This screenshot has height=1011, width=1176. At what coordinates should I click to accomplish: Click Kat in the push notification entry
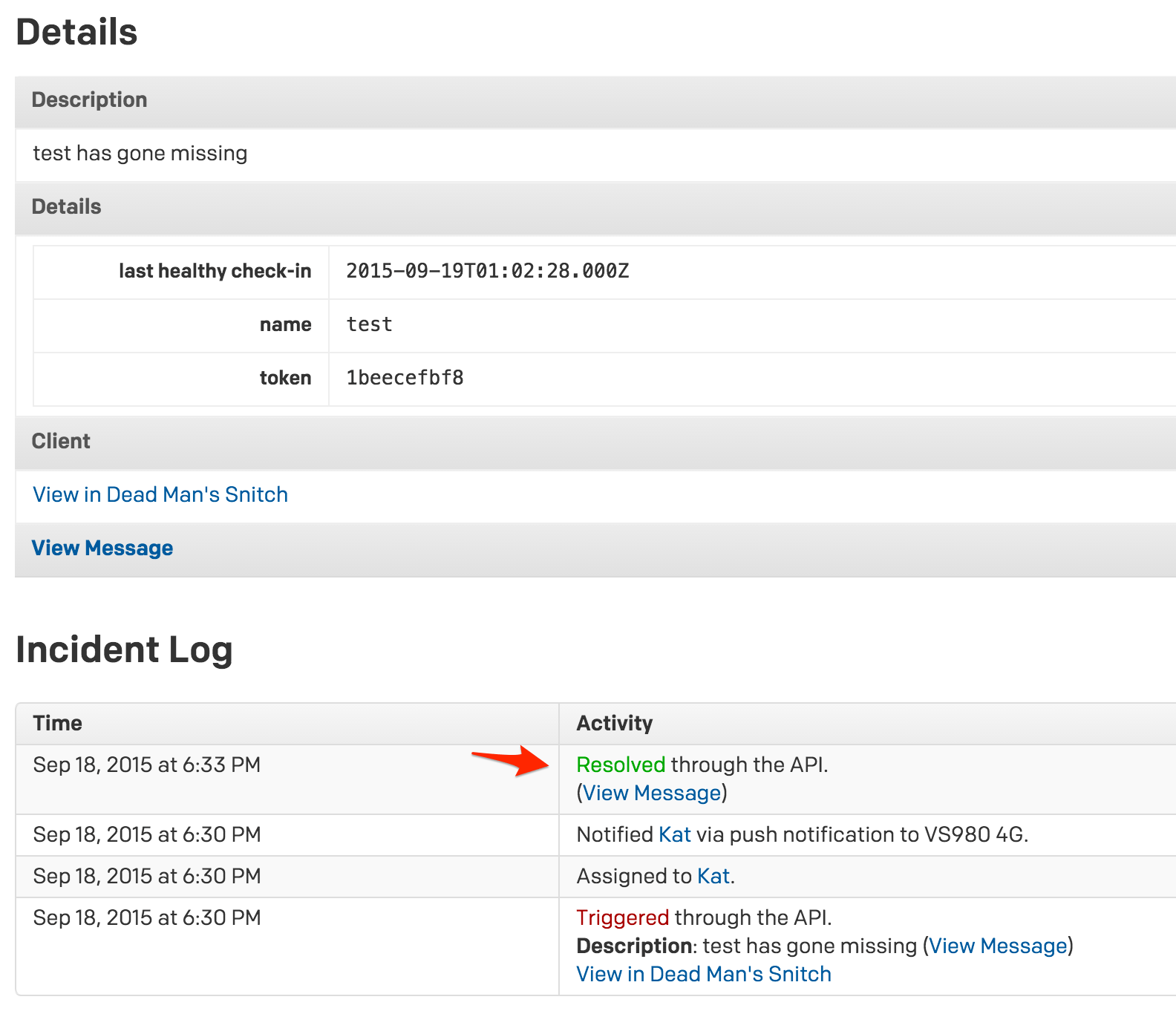pyautogui.click(x=674, y=834)
